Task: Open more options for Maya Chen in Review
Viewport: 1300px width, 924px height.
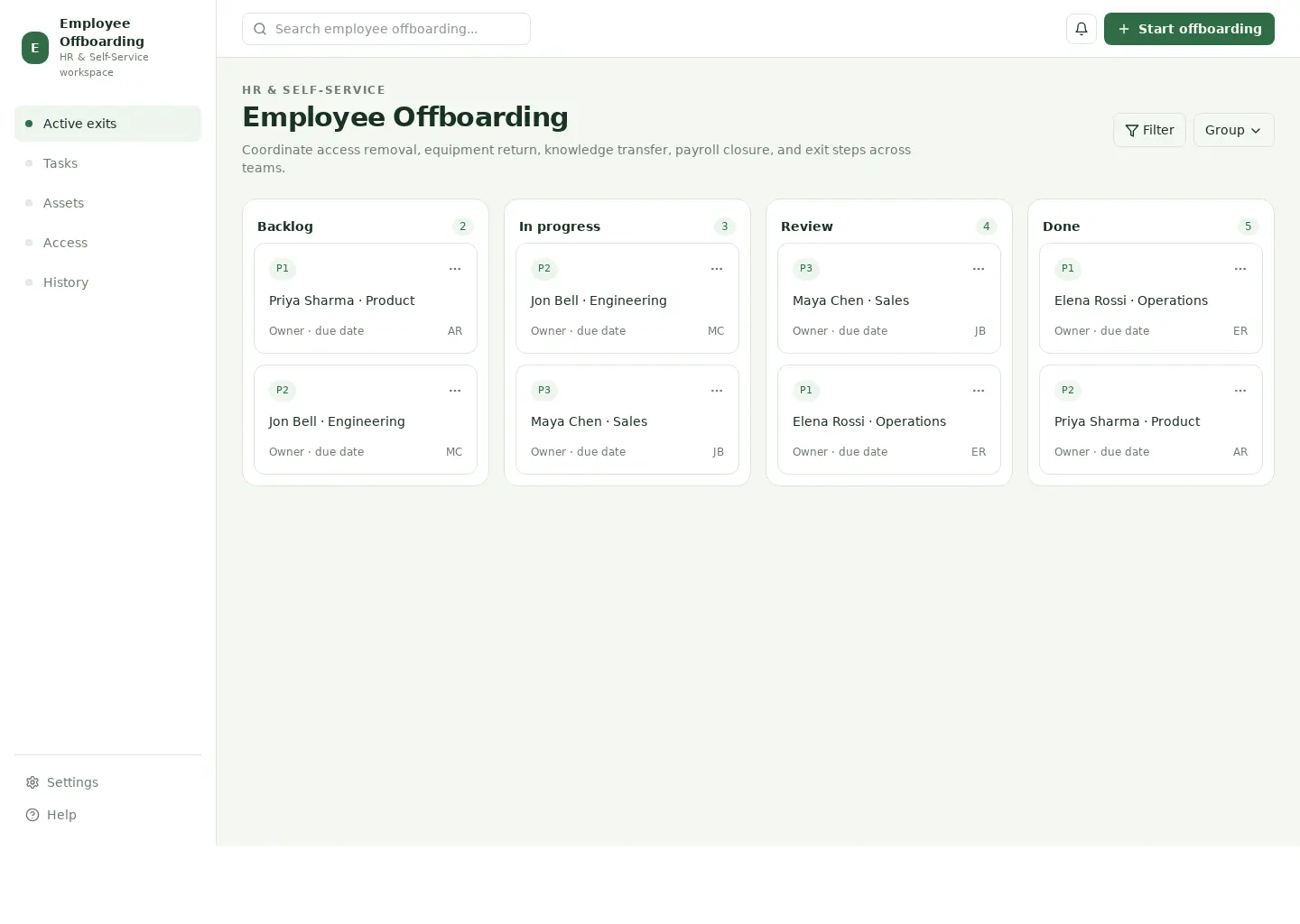Action: click(979, 269)
